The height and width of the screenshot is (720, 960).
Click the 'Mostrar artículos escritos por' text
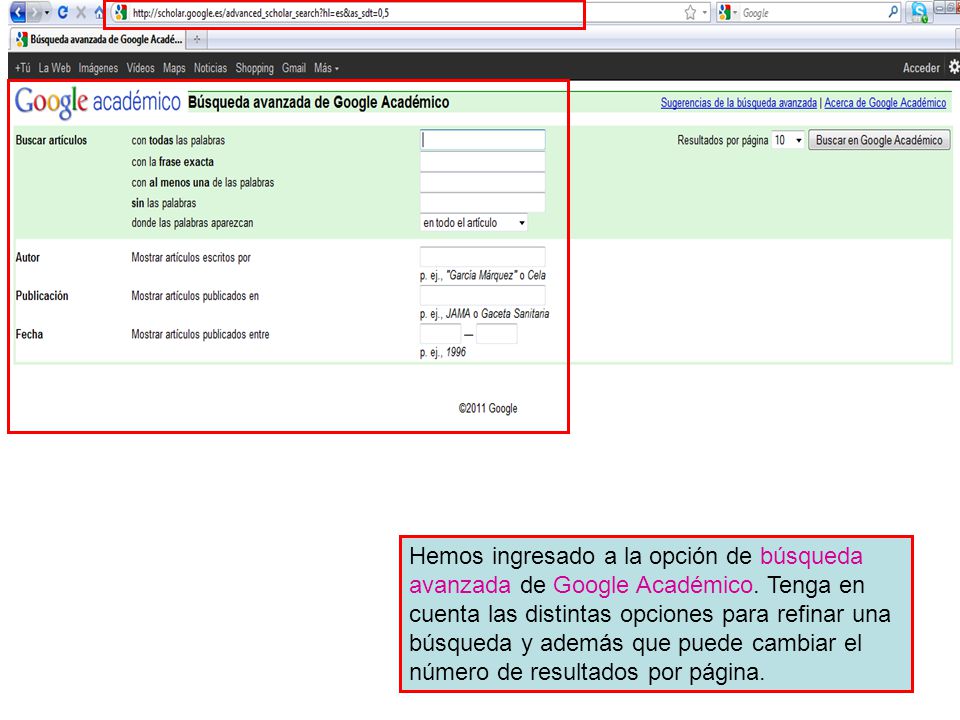pos(191,257)
